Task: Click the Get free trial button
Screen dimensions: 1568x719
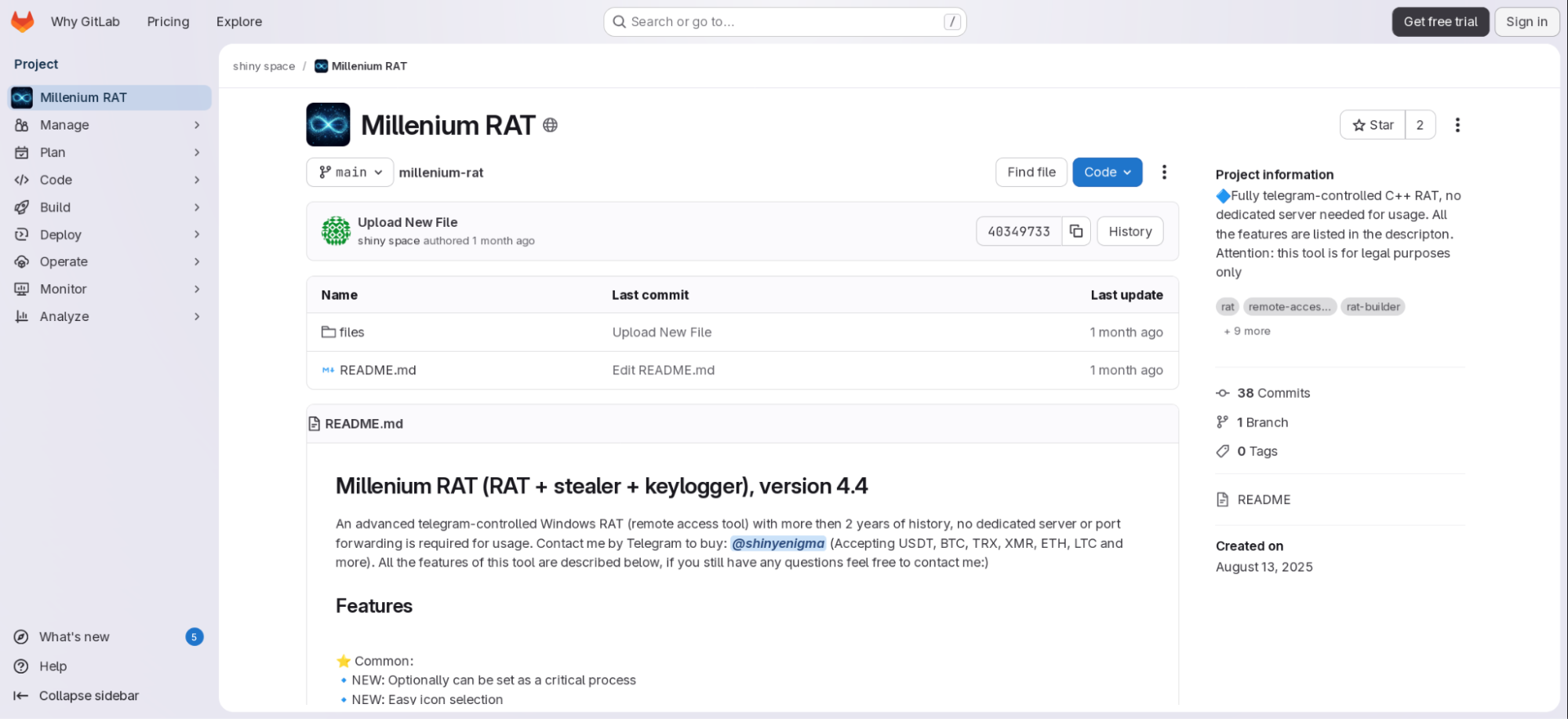Action: point(1440,22)
